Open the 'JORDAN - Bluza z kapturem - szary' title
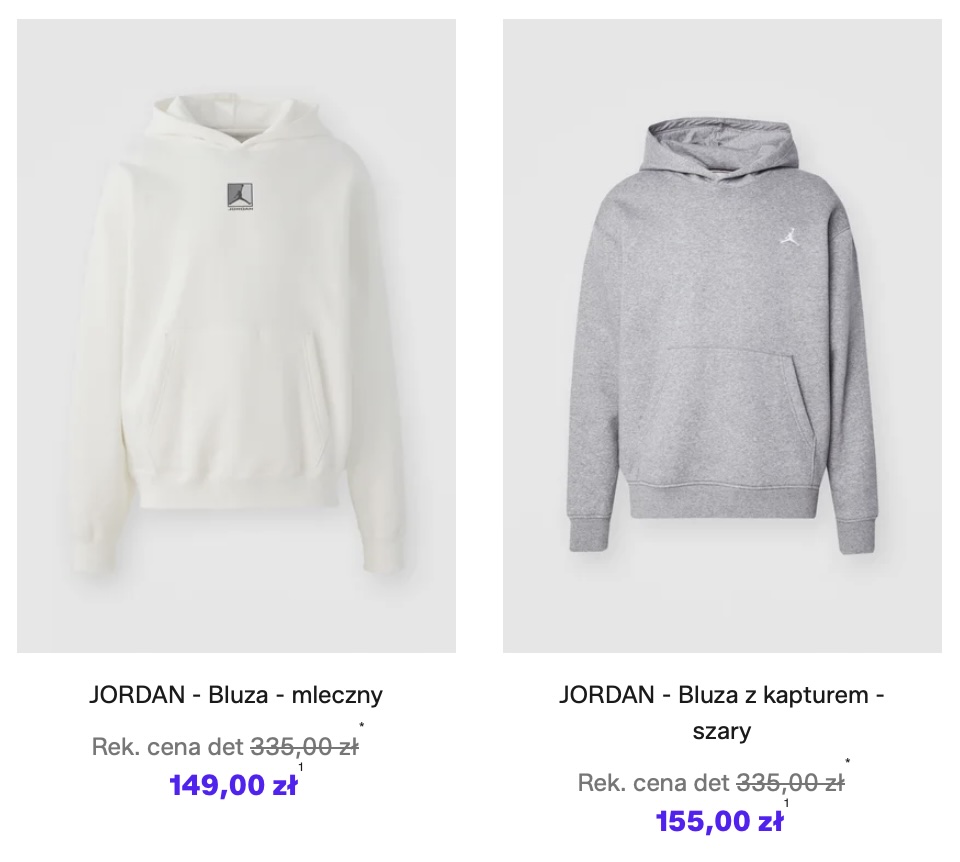Screen dimensions: 960x862 722,713
